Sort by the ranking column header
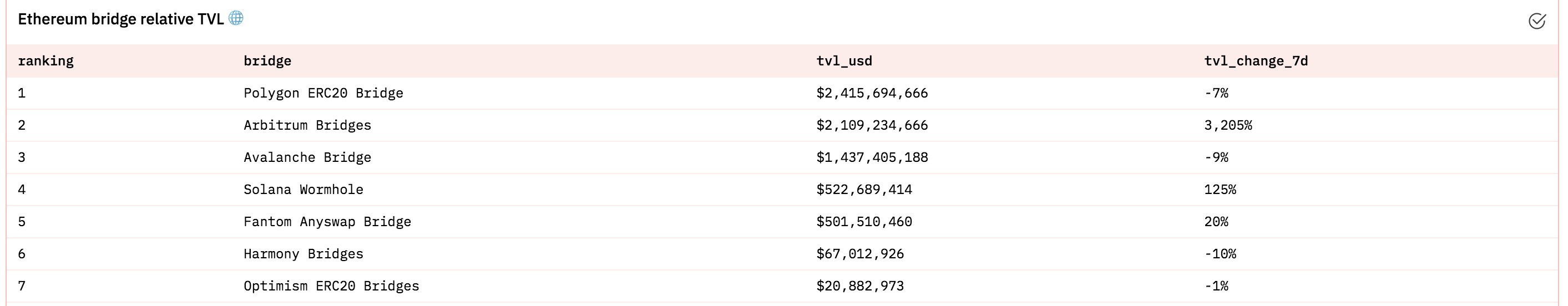Screen dimensions: 1568x306 (45, 61)
